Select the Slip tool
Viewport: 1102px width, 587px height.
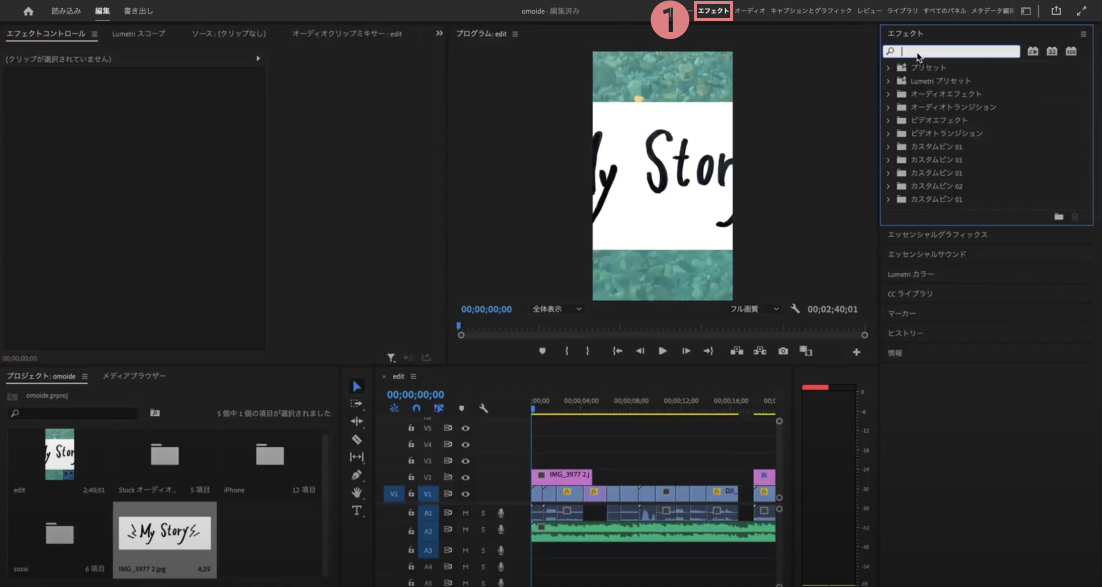pos(356,457)
